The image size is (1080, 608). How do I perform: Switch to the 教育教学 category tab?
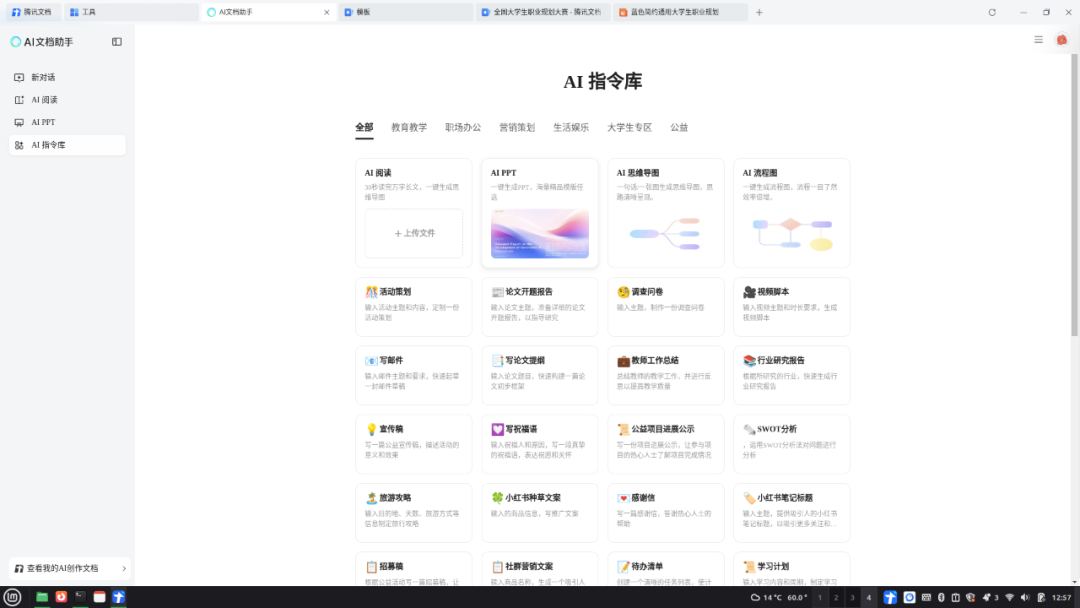pos(409,127)
